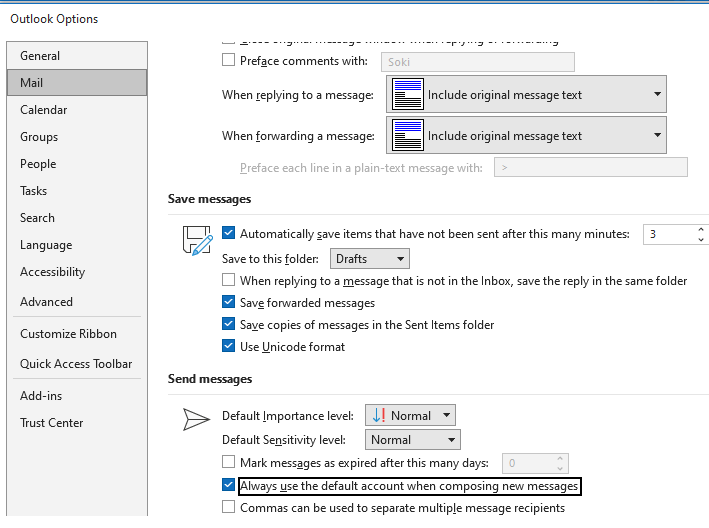Decrease the auto-save minutes spinner
Screen dimensions: 709x528
pyautogui.click(x=700, y=239)
